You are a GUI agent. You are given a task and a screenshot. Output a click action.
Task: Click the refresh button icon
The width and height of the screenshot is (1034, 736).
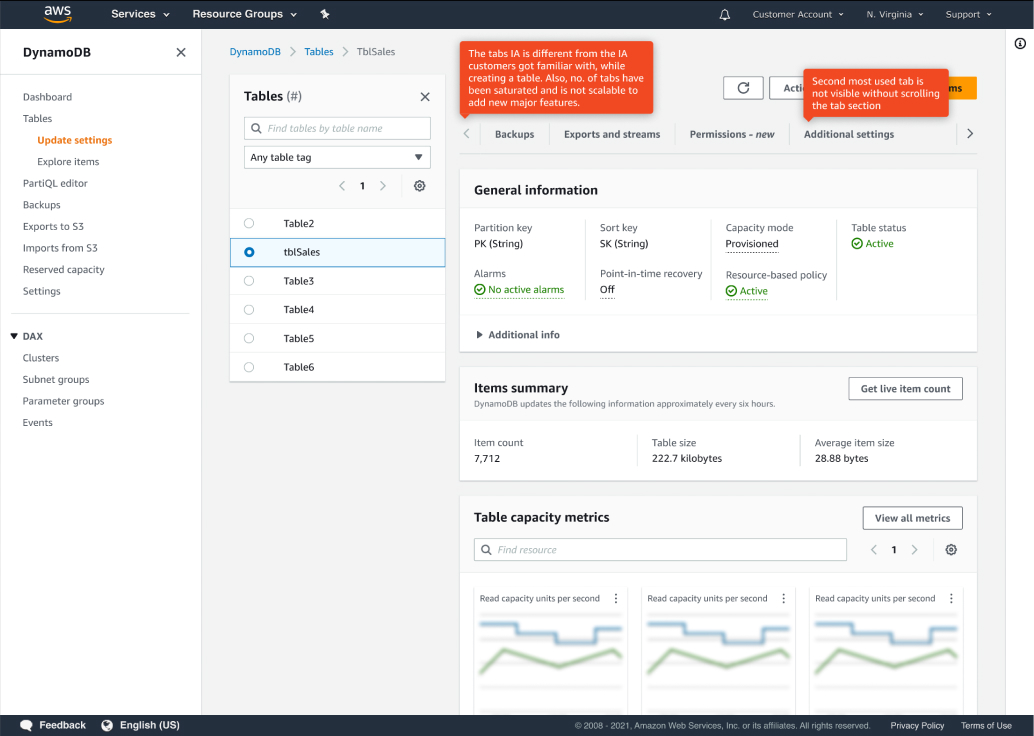743,88
